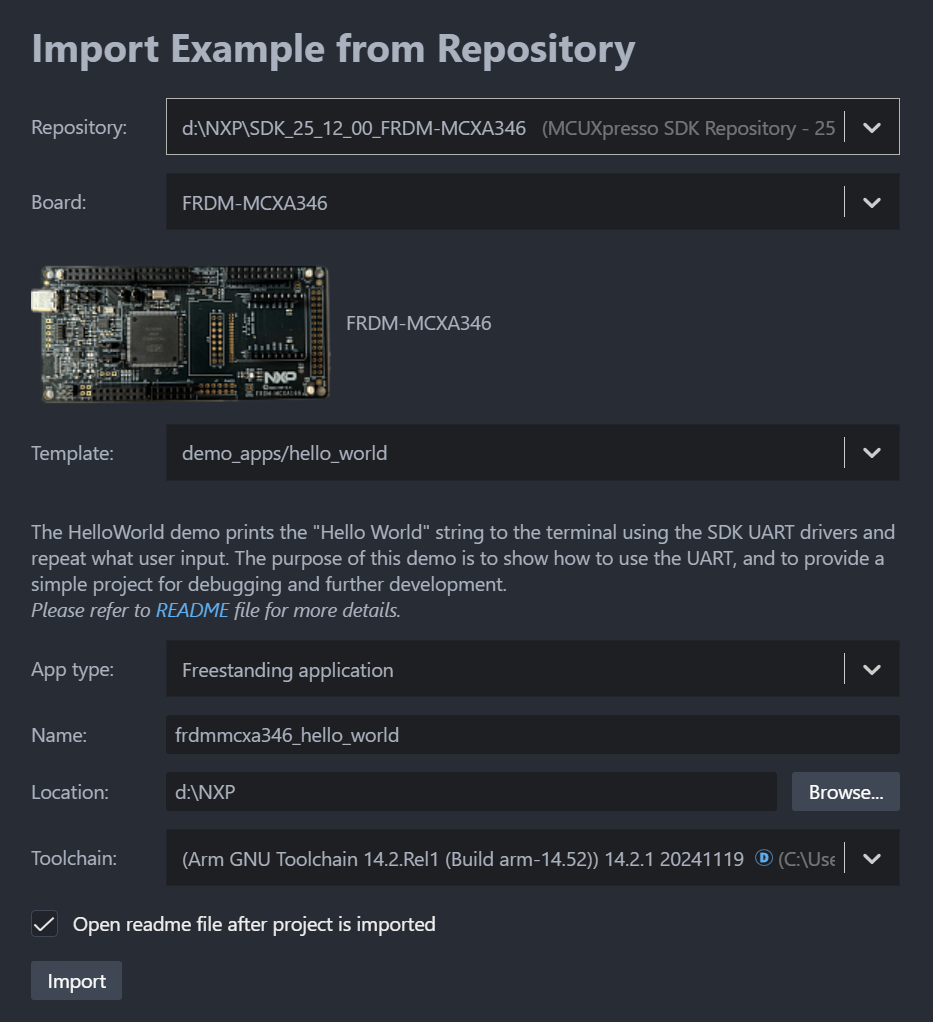Click the blue D default toolchain icon
The image size is (933, 1022).
pyautogui.click(x=763, y=858)
